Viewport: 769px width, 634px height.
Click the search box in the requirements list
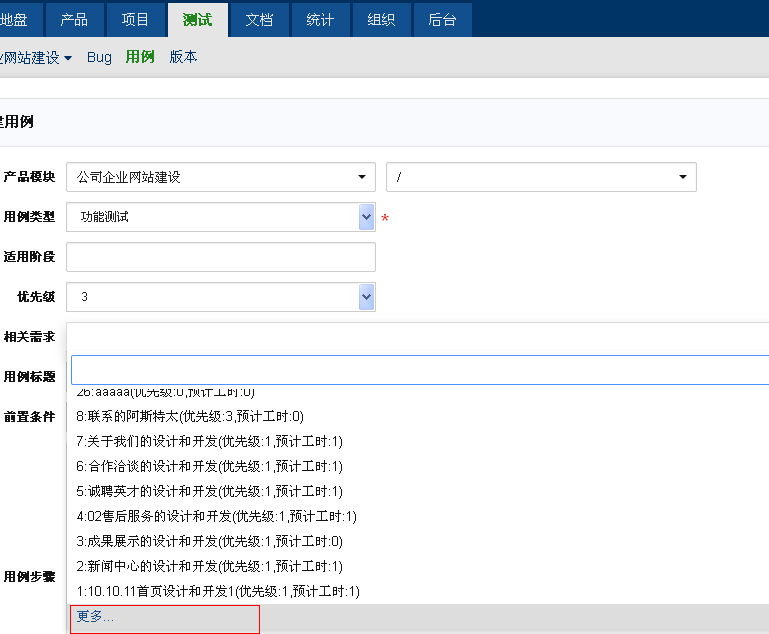[x=420, y=370]
